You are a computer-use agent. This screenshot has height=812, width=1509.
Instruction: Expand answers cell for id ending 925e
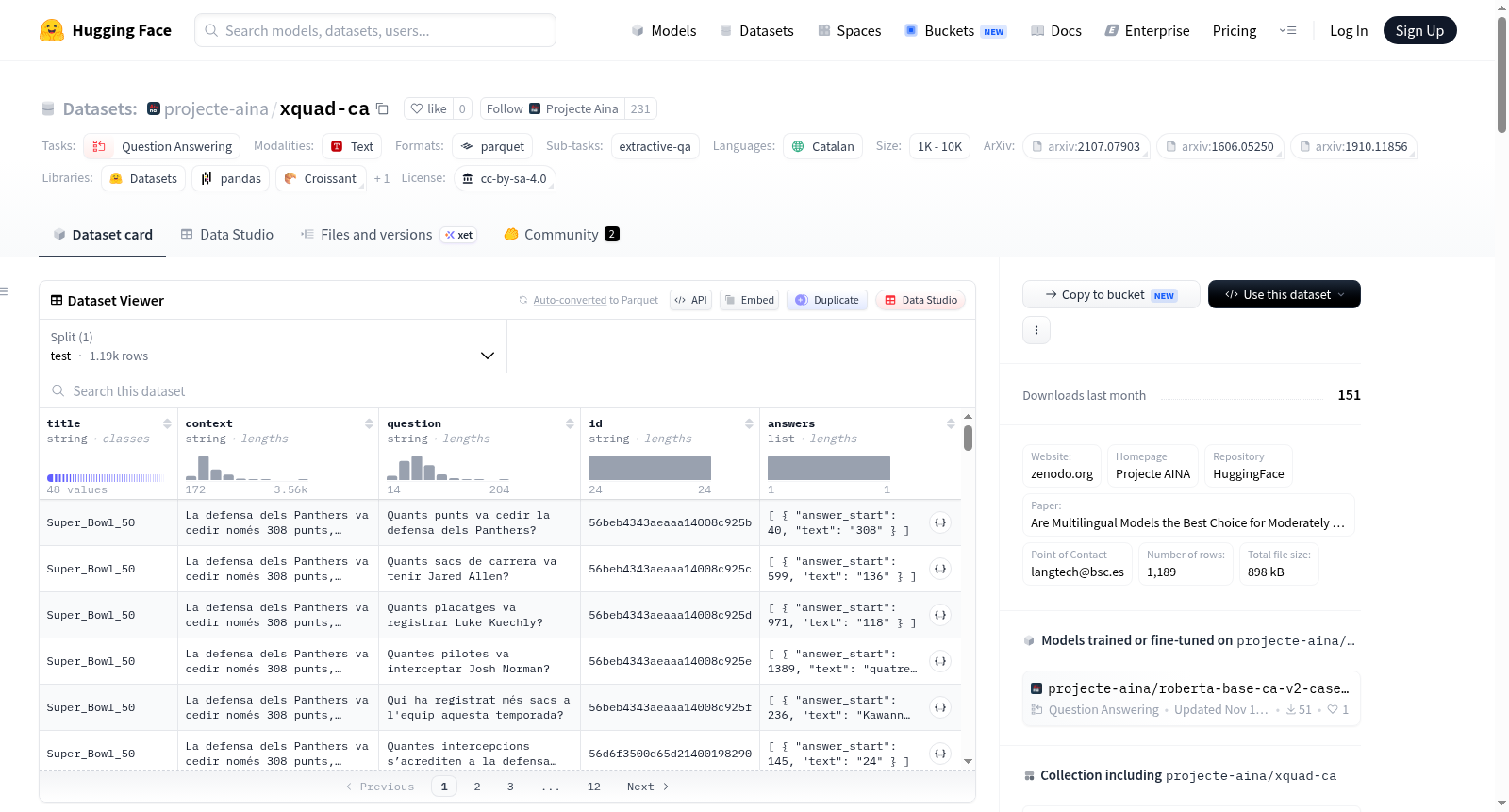[940, 661]
